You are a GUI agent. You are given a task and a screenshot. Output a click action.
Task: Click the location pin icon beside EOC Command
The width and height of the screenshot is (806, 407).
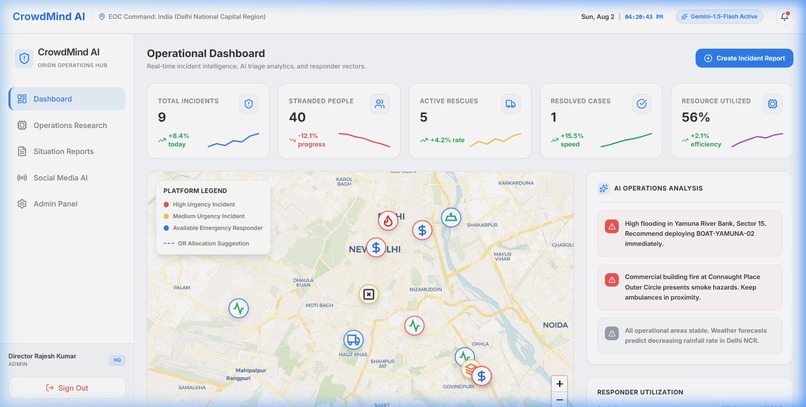pos(102,16)
